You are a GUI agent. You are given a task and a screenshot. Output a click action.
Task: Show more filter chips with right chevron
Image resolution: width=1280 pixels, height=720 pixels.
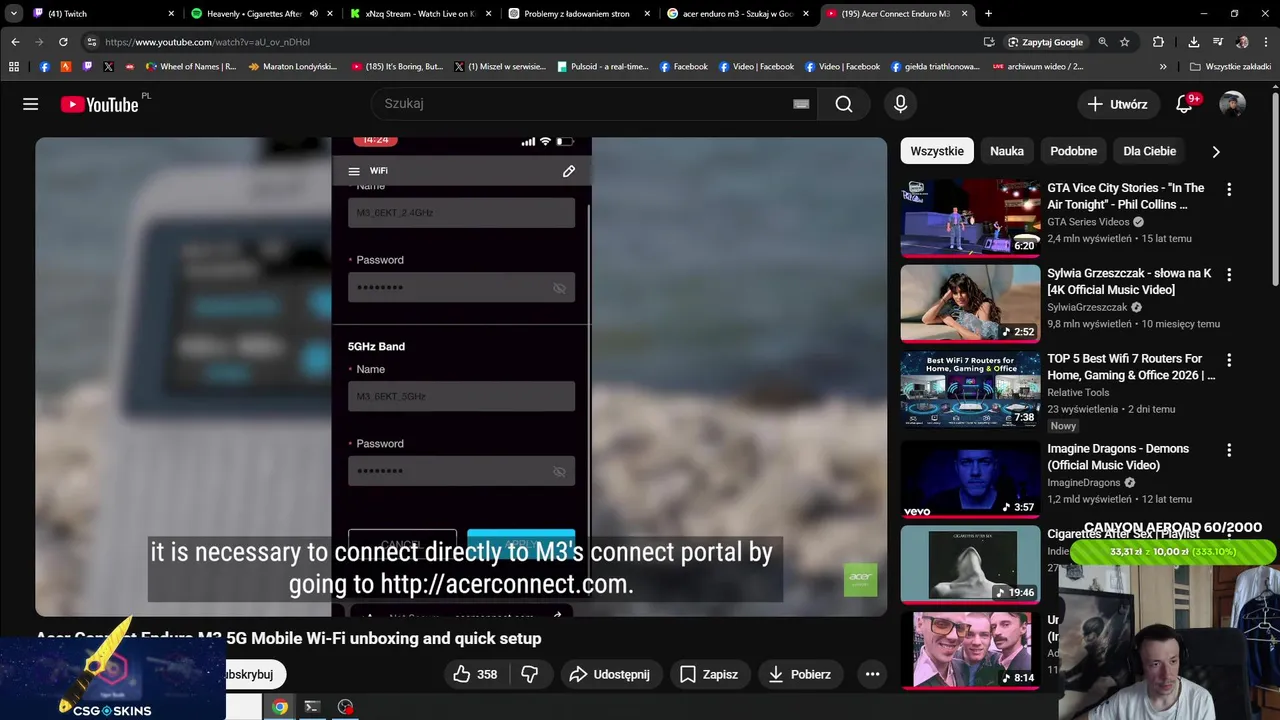click(x=1216, y=151)
